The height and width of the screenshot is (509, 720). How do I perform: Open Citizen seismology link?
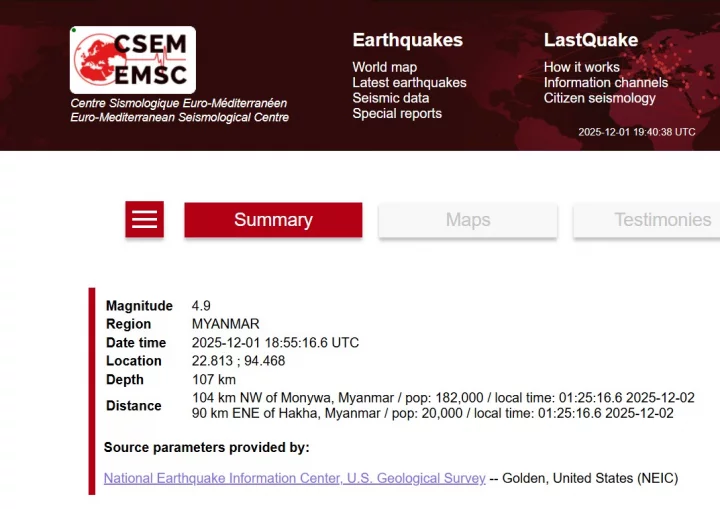tap(599, 98)
